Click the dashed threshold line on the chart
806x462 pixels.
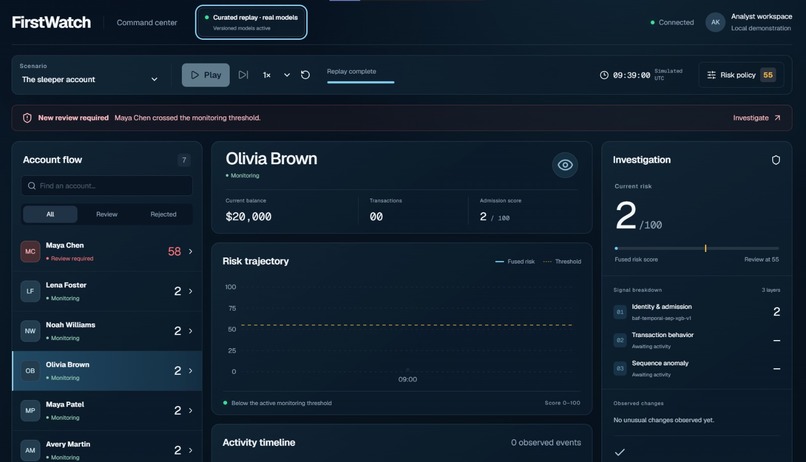click(x=407, y=325)
